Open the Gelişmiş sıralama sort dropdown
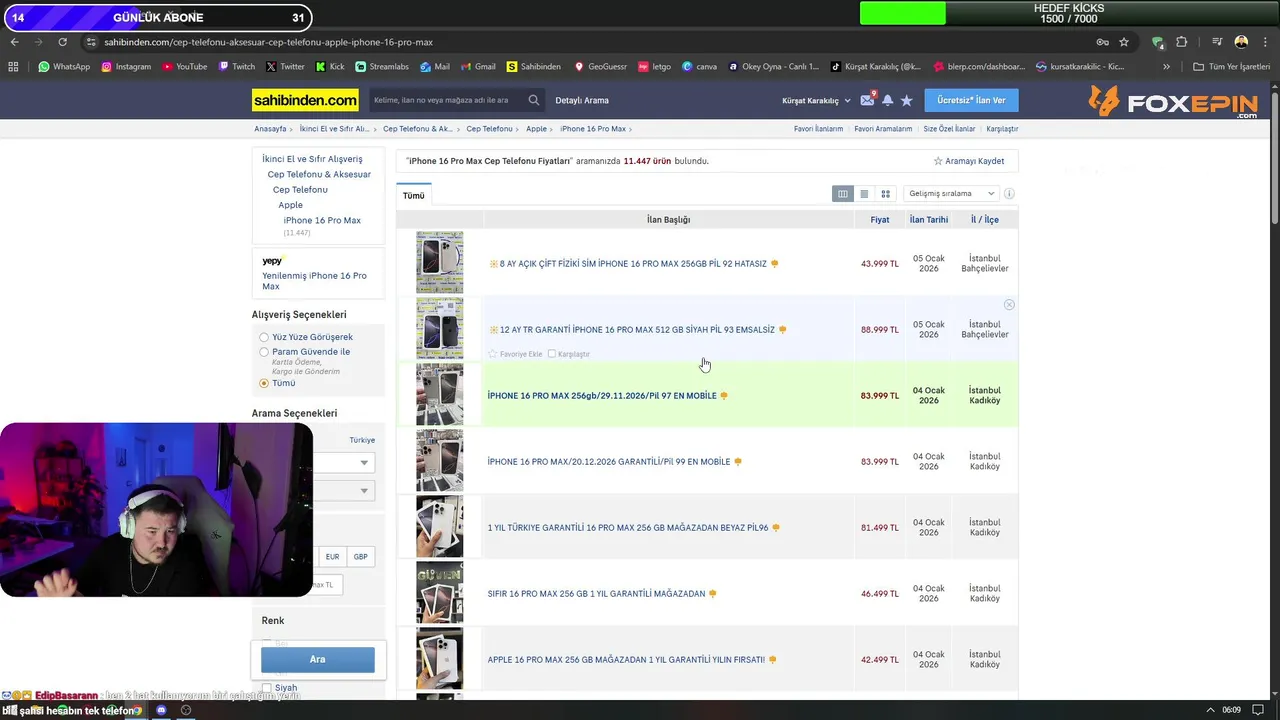Image resolution: width=1280 pixels, height=720 pixels. 950,194
